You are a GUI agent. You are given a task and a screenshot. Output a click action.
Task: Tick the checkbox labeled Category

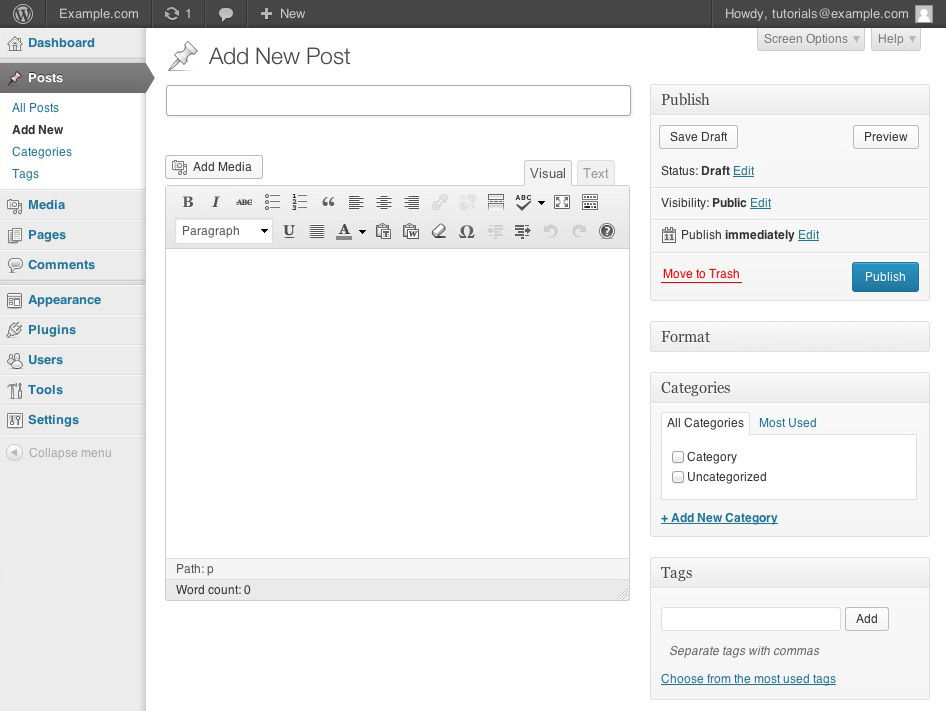pos(678,457)
